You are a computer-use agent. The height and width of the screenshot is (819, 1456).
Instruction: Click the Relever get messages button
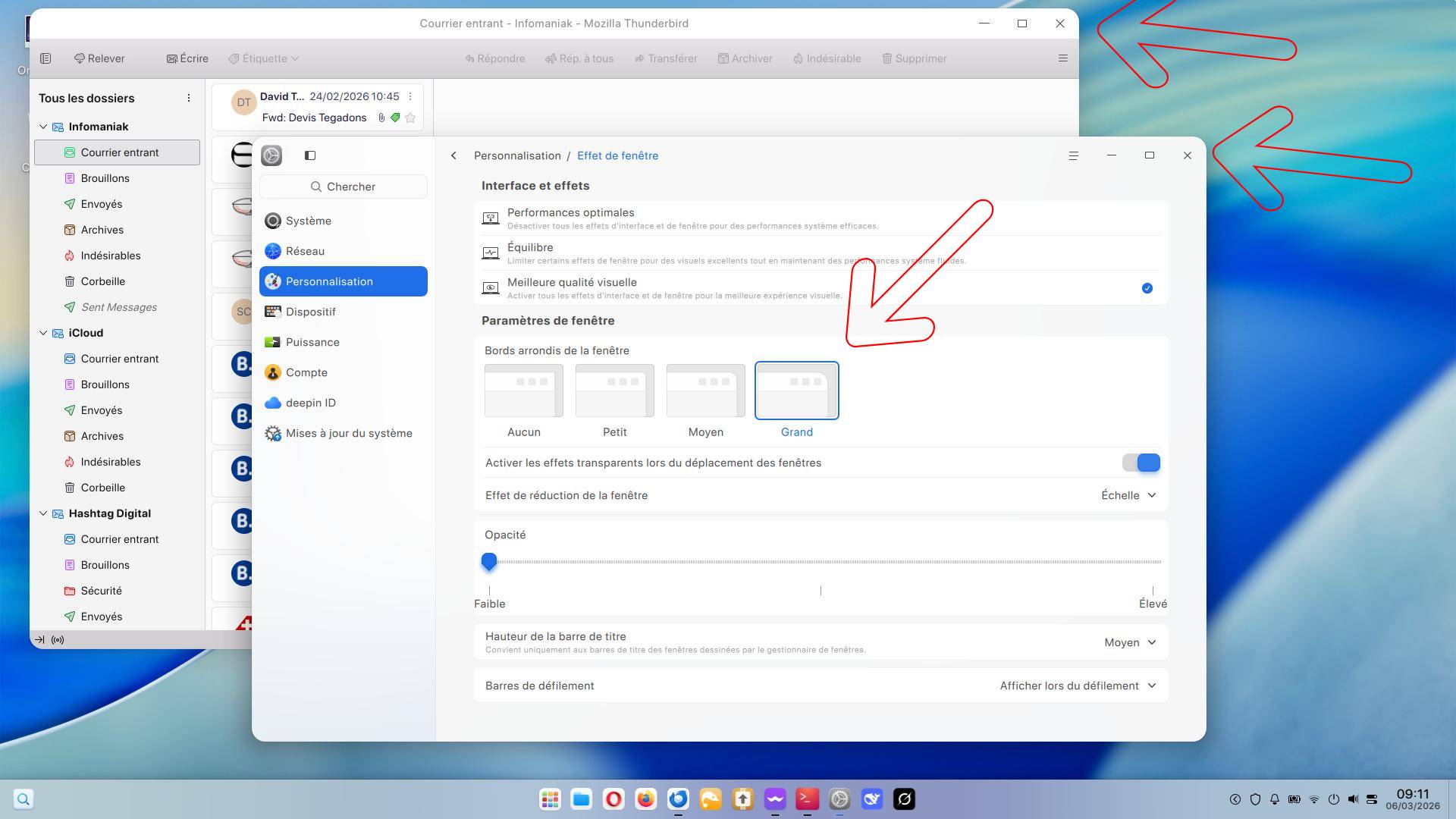coord(99,58)
